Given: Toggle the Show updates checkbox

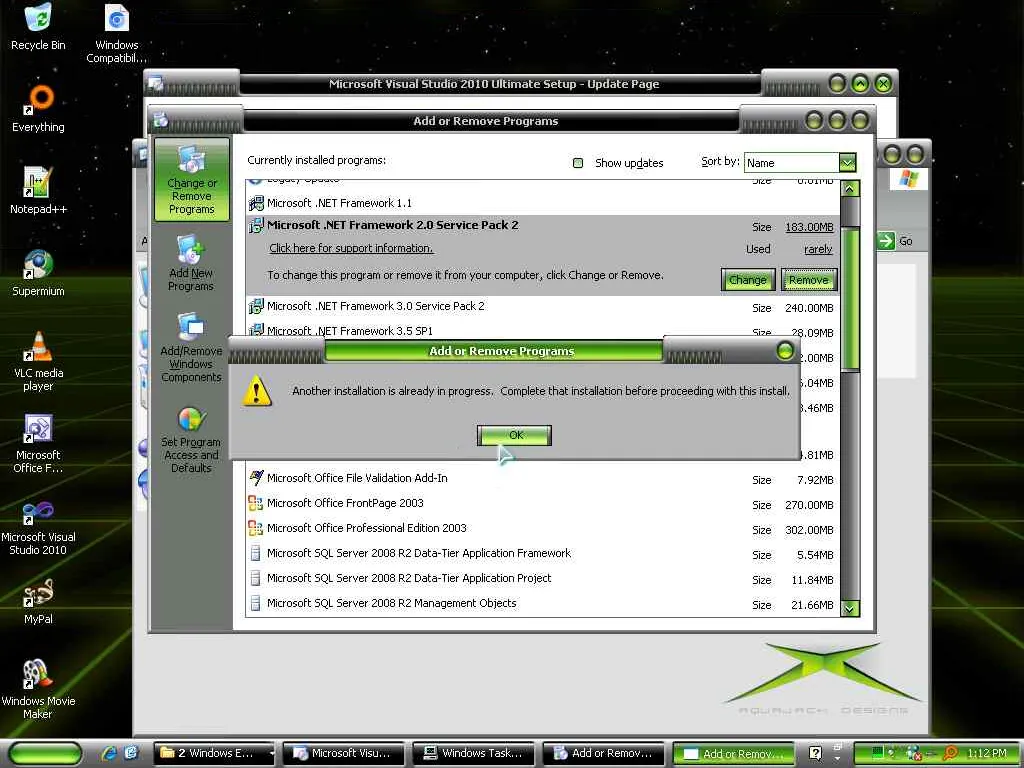Looking at the screenshot, I should point(578,163).
